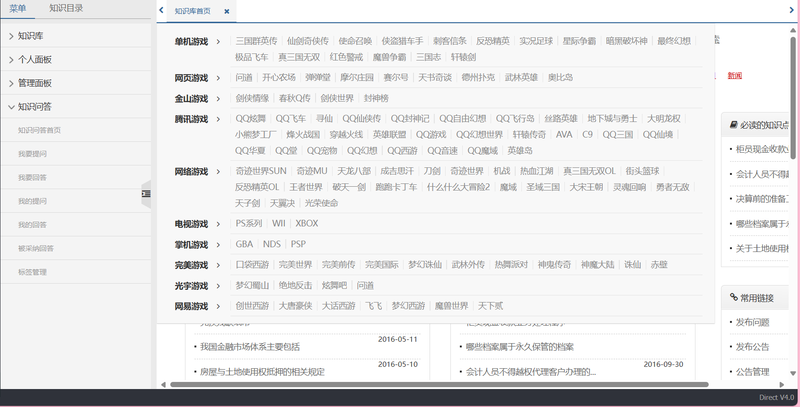Switch to the 知识目录 sidebar tab
Viewport: 800px width, 407px height.
tap(66, 8)
